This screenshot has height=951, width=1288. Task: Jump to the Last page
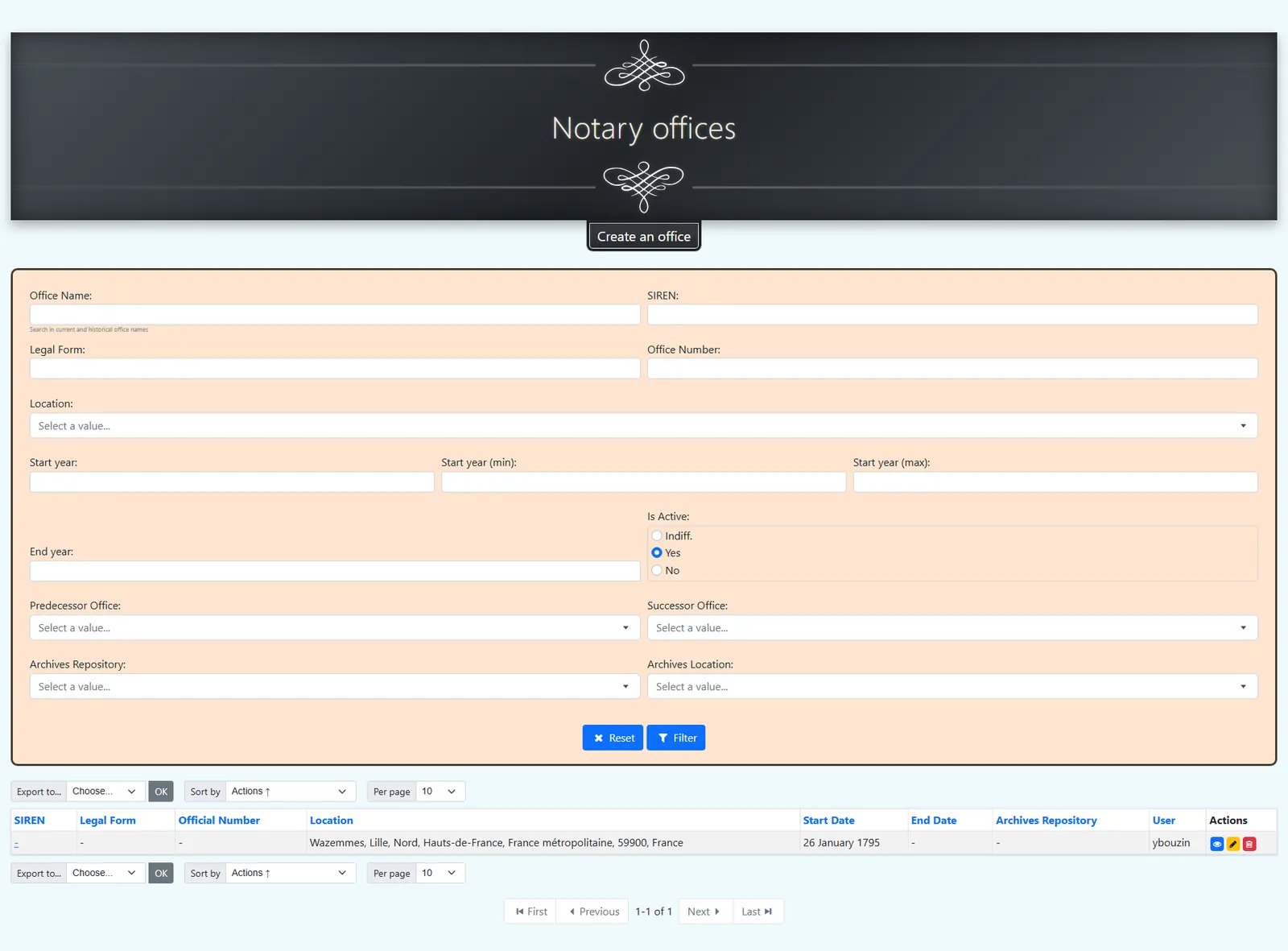(x=758, y=912)
